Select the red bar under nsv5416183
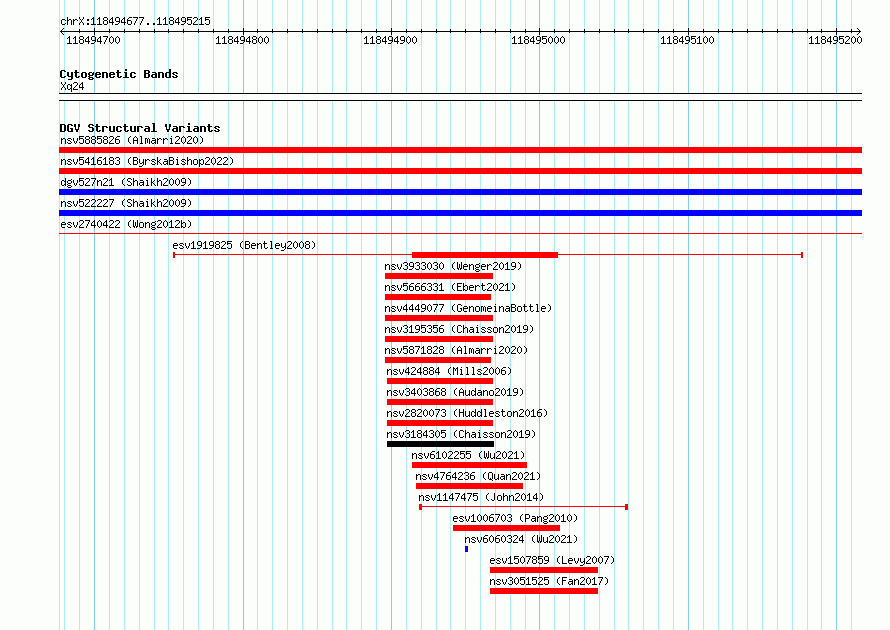The height and width of the screenshot is (630, 890). (460, 171)
